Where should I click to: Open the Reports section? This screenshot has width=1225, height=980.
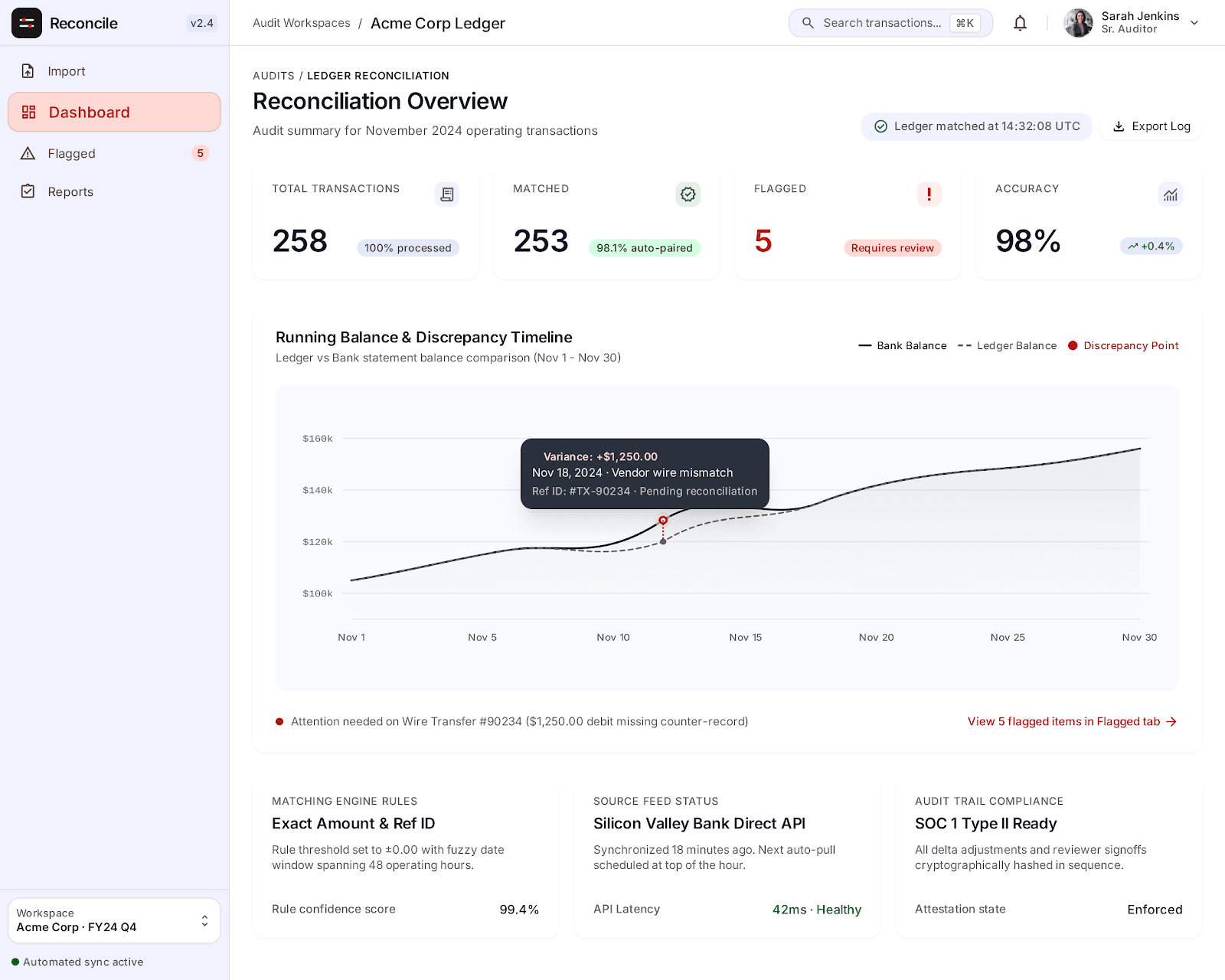point(114,191)
